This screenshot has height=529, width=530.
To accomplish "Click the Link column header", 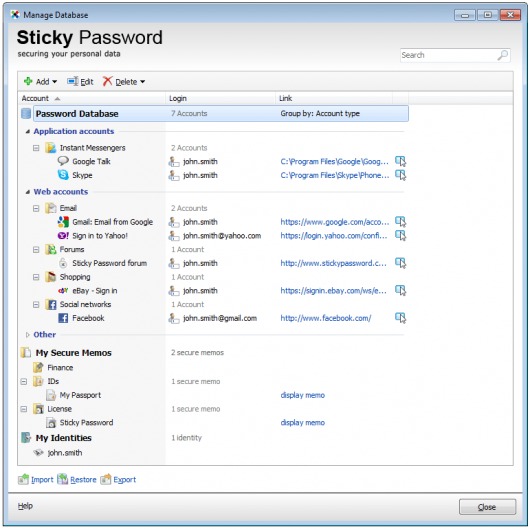I will [334, 98].
